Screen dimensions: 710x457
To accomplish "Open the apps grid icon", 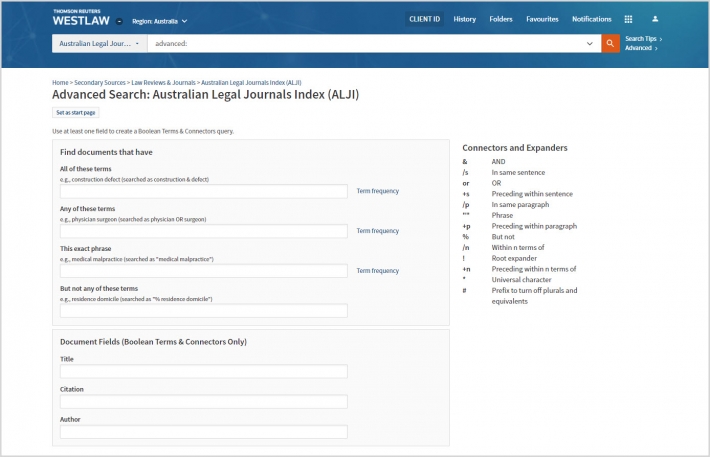I will coord(628,19).
